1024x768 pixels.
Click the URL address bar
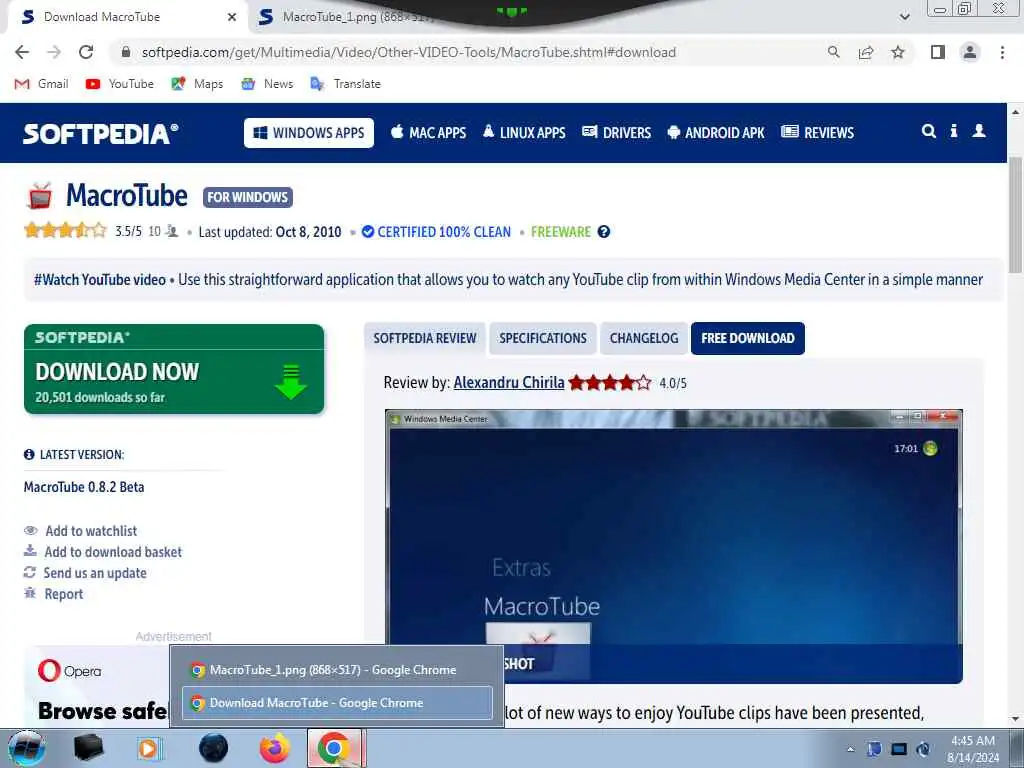[x=409, y=52]
